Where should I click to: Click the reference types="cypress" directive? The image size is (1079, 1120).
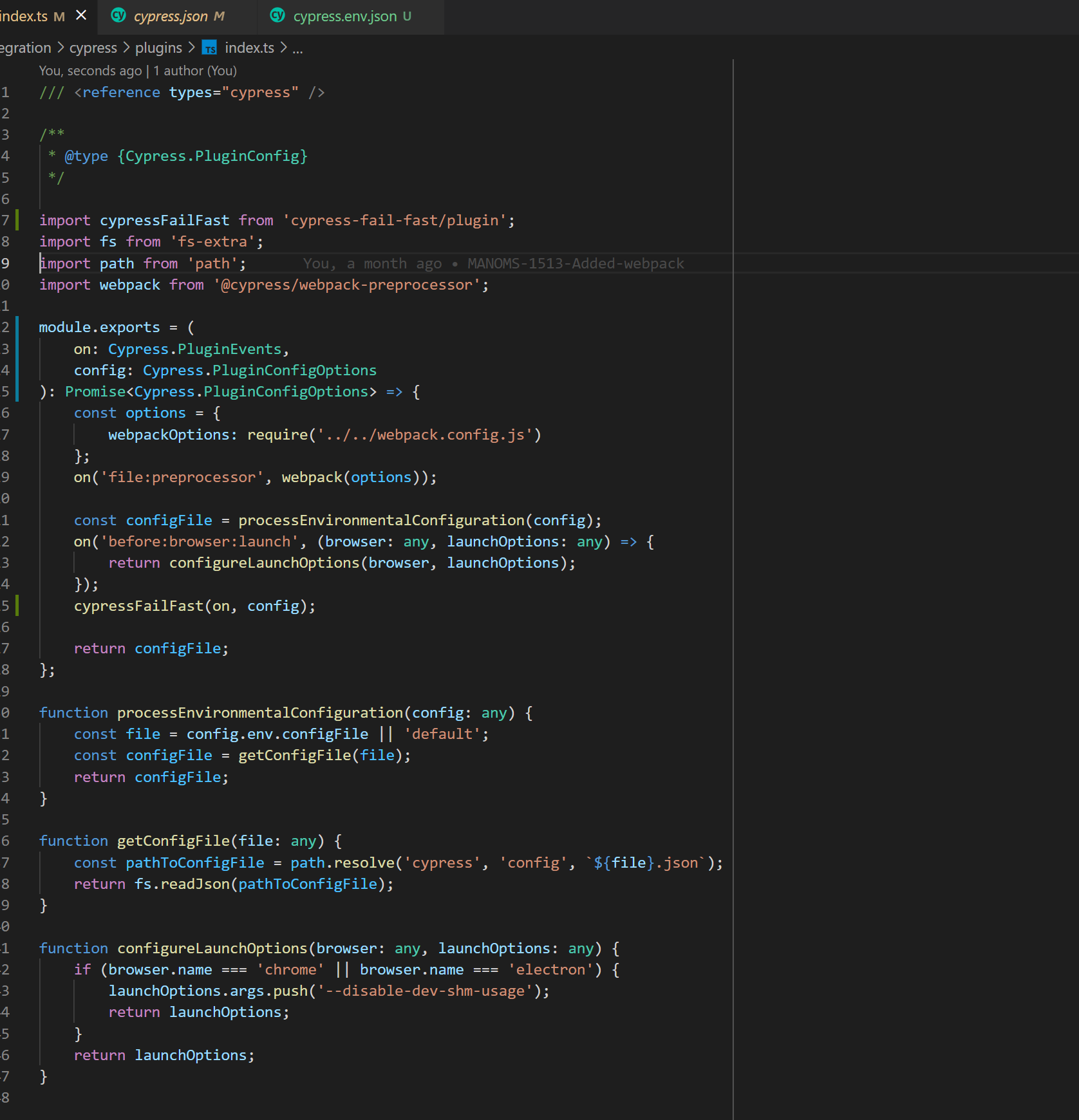coord(182,93)
